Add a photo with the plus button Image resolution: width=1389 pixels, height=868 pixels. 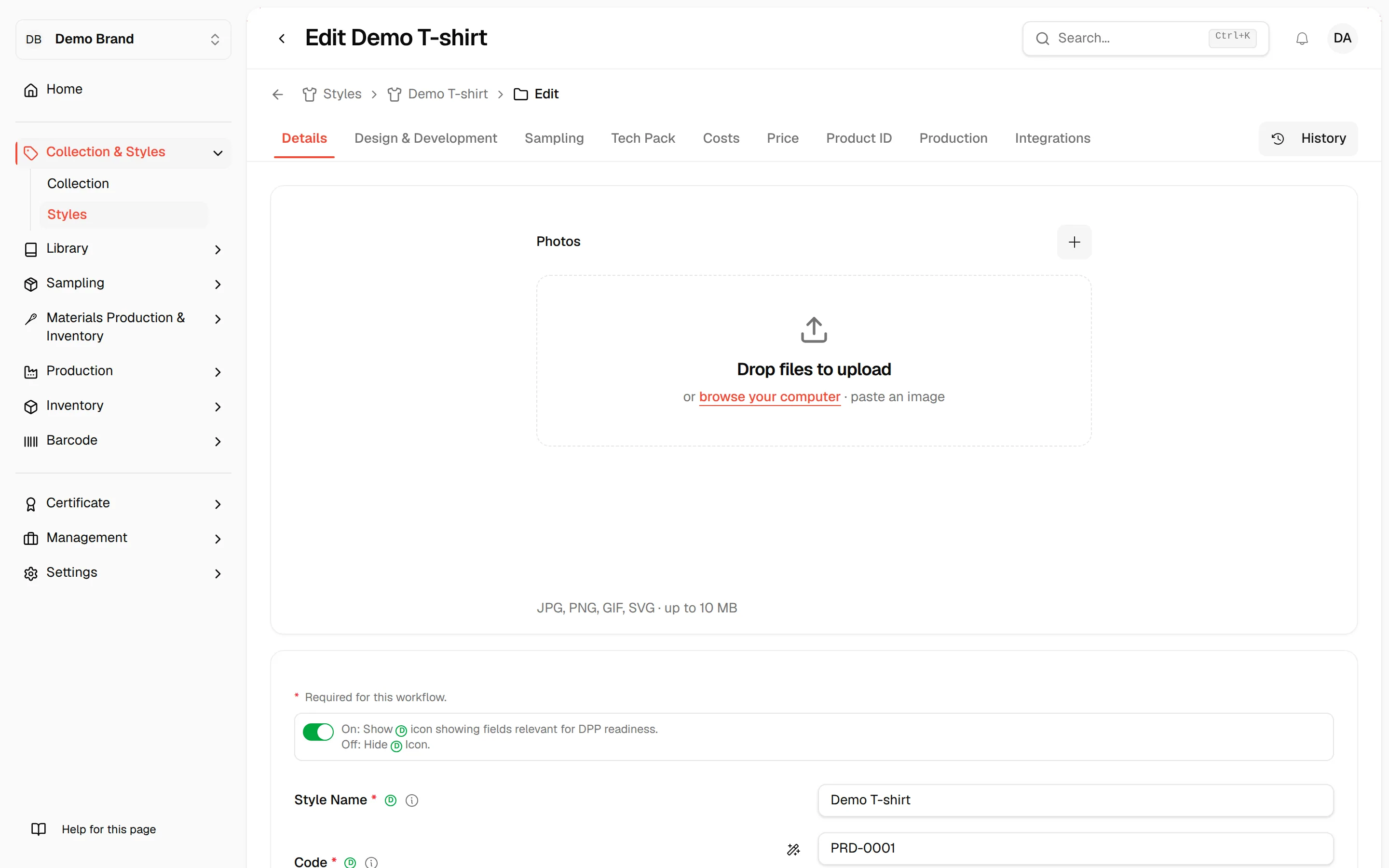pyautogui.click(x=1074, y=242)
